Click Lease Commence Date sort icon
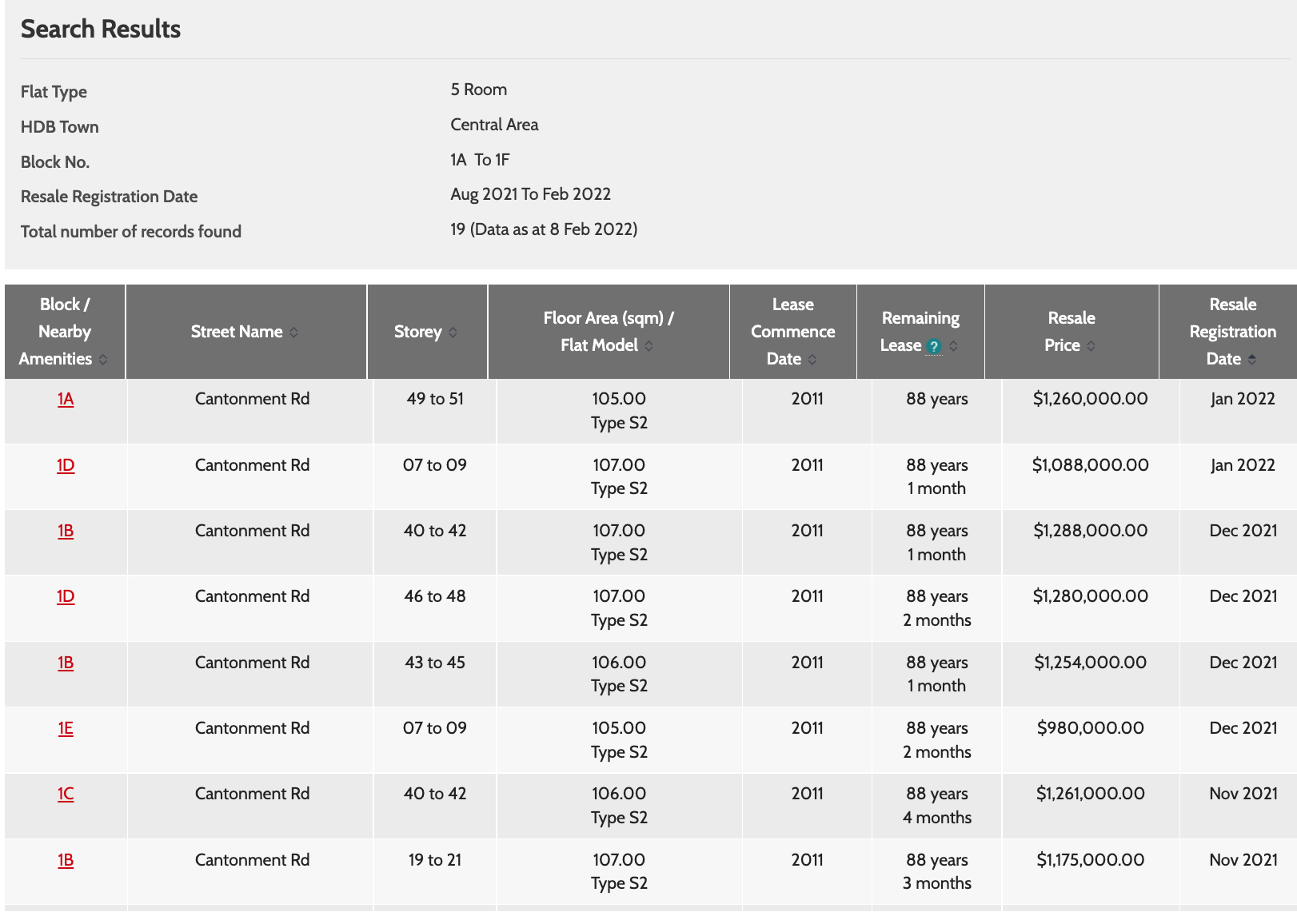The width and height of the screenshot is (1297, 924). (x=812, y=360)
